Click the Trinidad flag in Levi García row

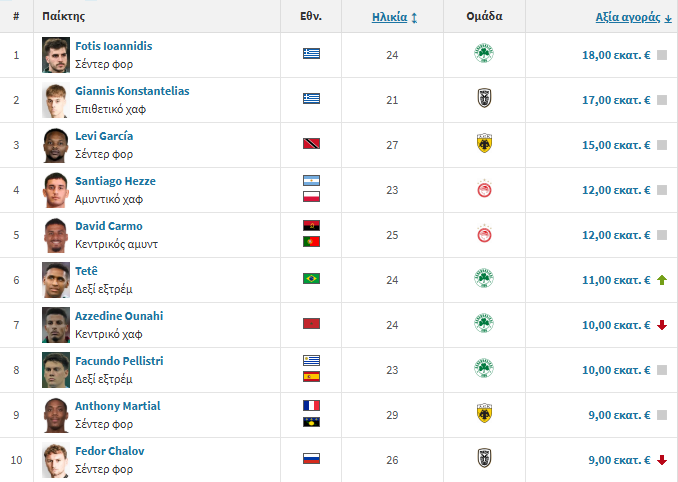[311, 144]
